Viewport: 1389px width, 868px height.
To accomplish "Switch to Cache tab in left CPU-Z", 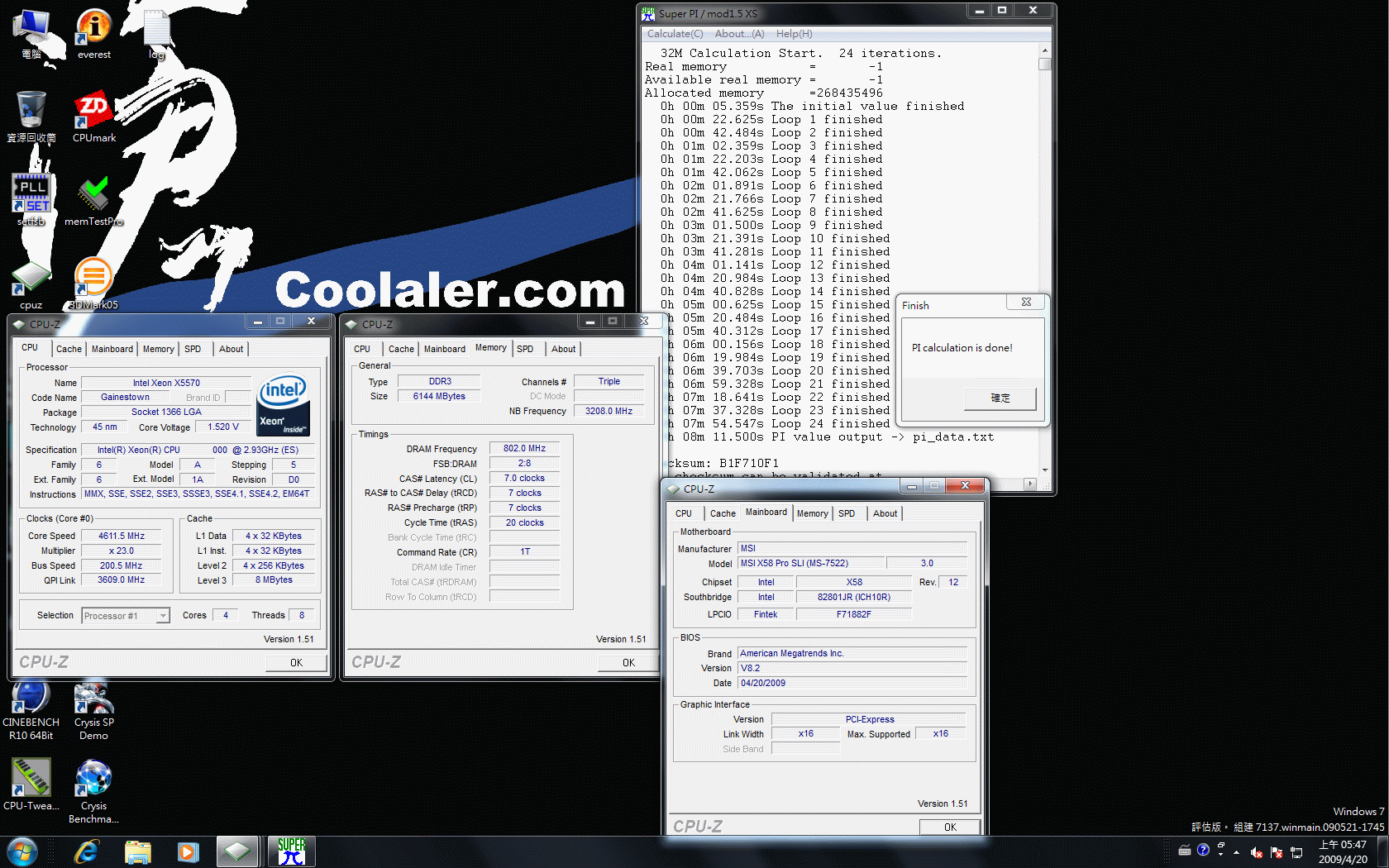I will [69, 349].
